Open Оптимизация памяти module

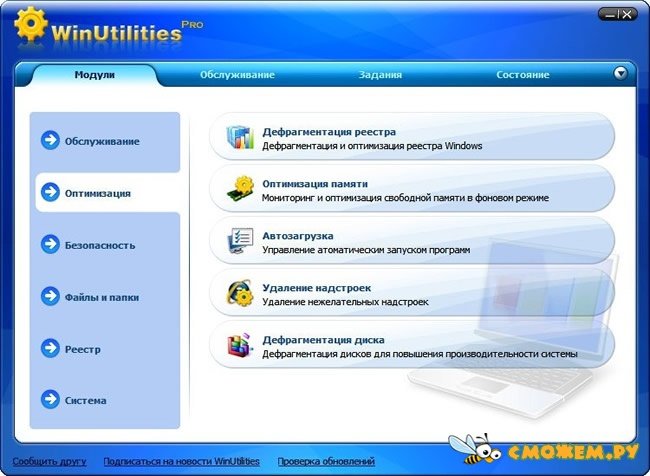315,184
